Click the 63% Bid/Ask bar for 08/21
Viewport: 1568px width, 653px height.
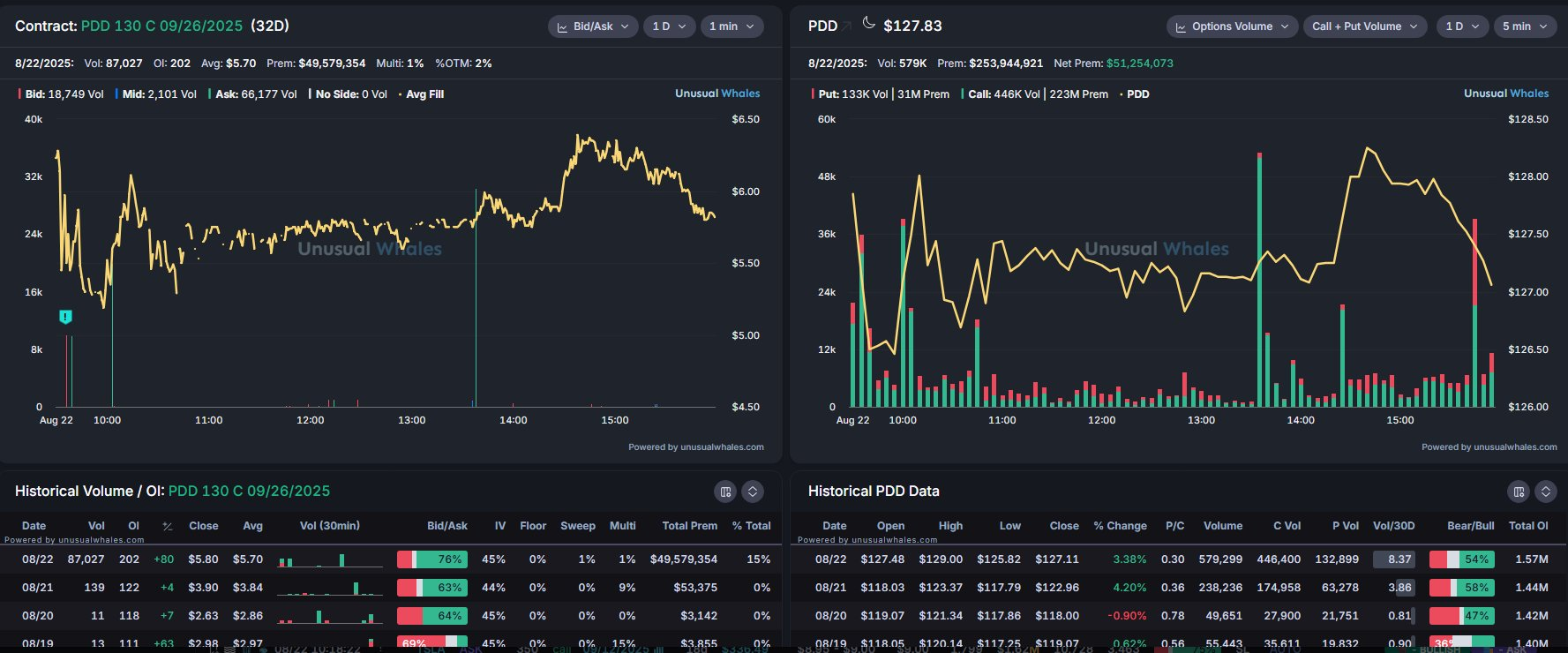pos(432,588)
